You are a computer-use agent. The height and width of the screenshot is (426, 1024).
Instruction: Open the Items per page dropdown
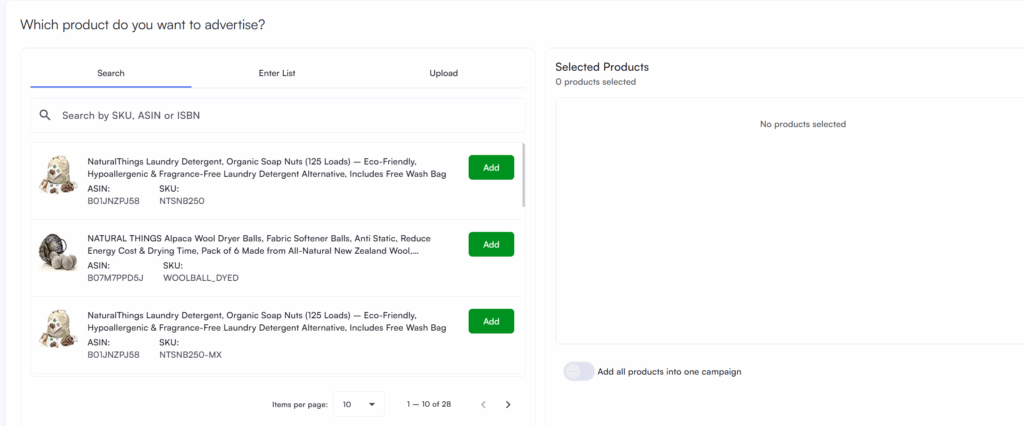[x=358, y=404]
